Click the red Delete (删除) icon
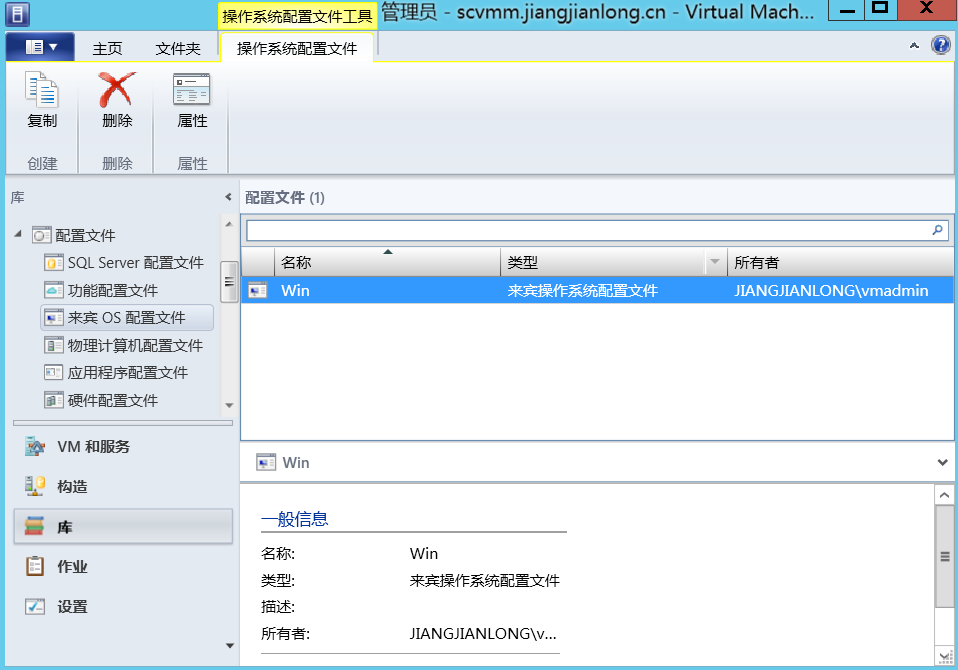This screenshot has height=670, width=958. 117,89
